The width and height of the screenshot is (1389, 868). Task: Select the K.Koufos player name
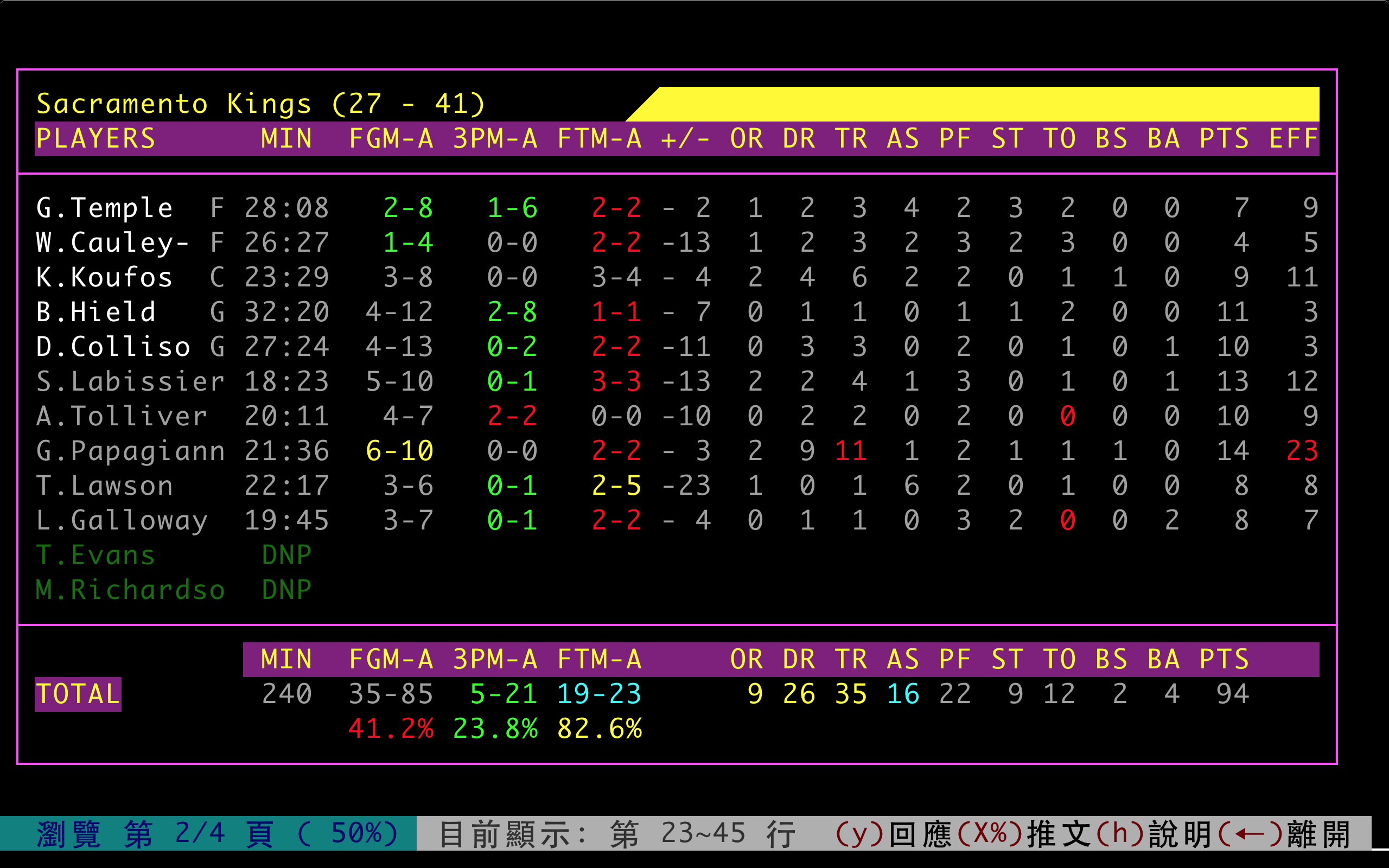pos(105,277)
